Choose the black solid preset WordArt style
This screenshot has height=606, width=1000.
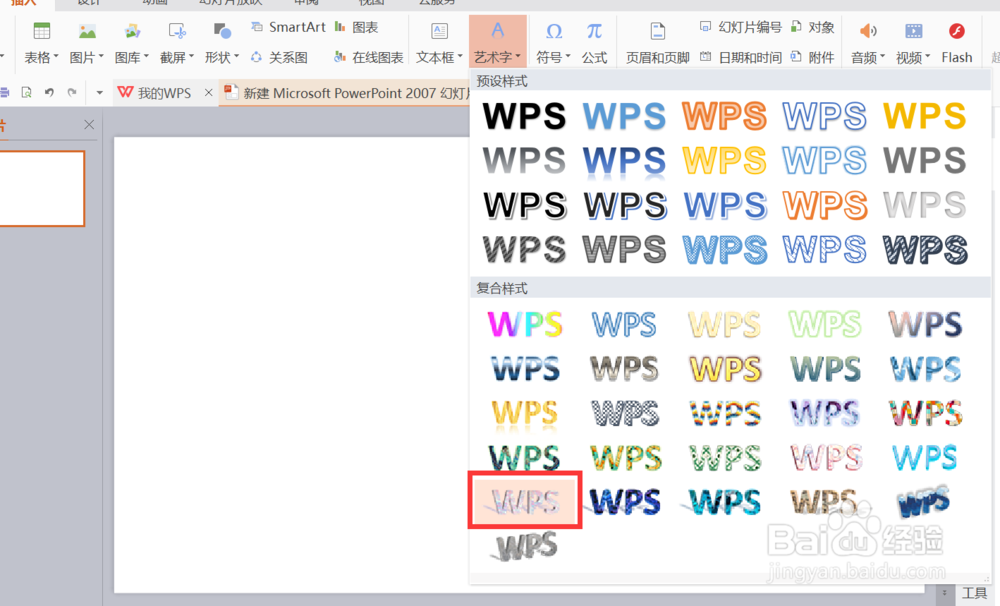pyautogui.click(x=524, y=116)
